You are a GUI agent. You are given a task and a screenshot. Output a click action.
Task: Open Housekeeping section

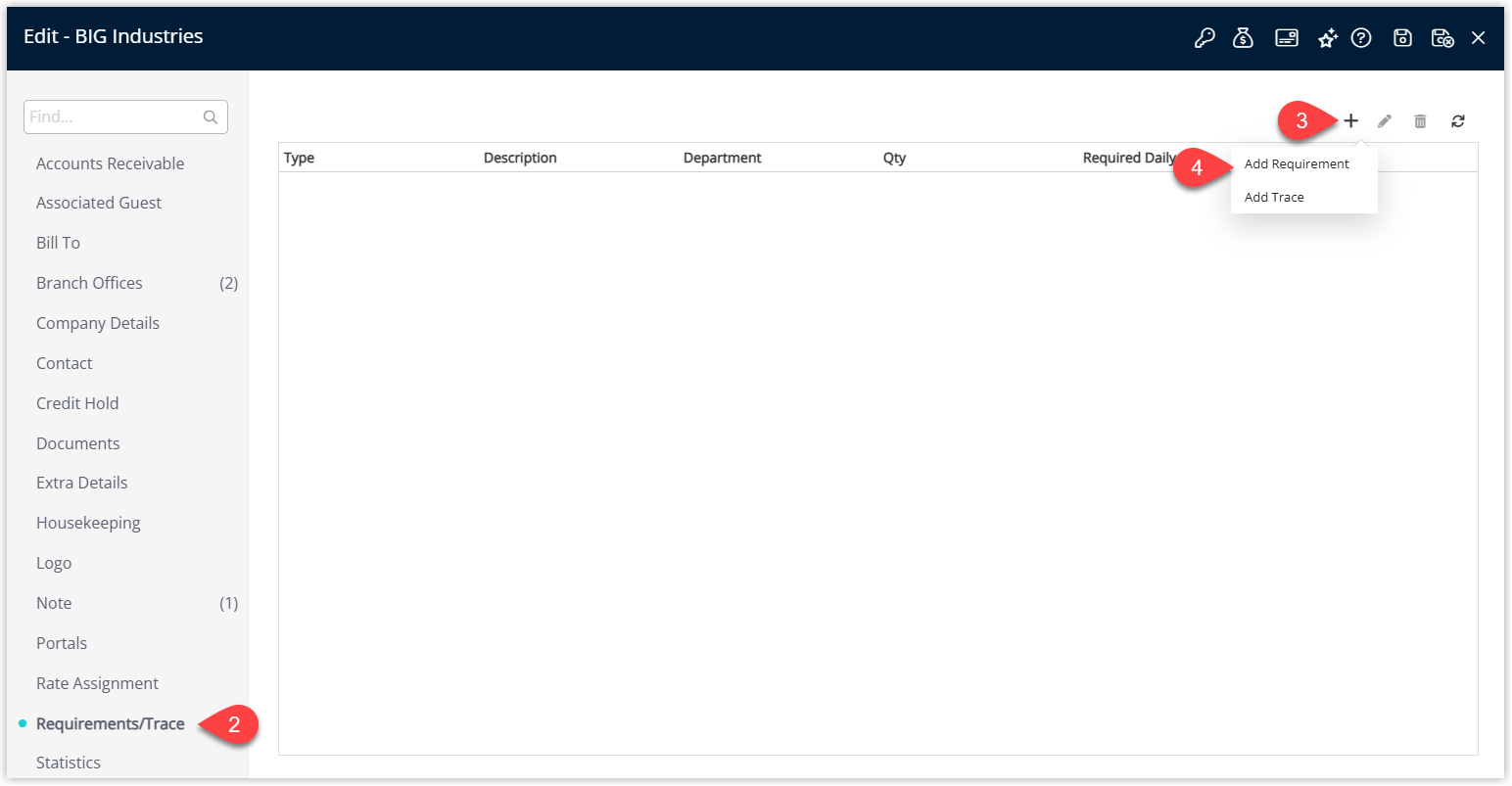point(88,523)
